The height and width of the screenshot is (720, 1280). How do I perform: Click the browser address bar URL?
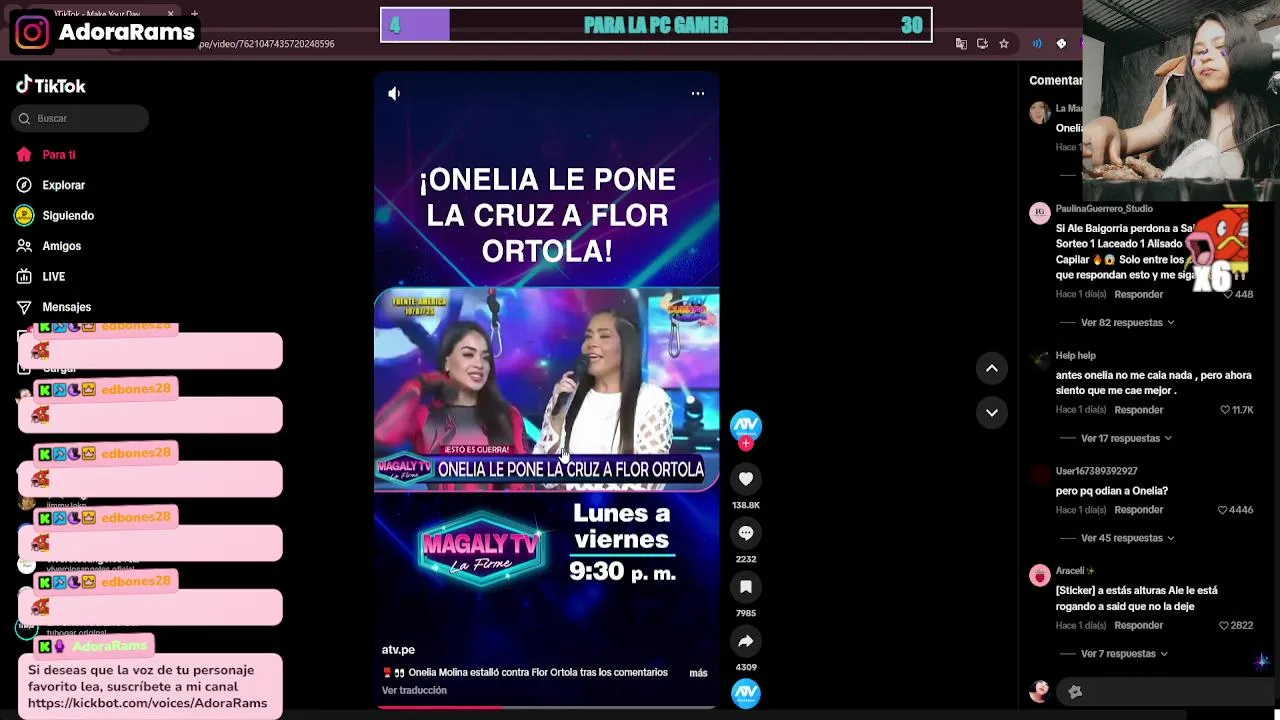pyautogui.click(x=266, y=44)
